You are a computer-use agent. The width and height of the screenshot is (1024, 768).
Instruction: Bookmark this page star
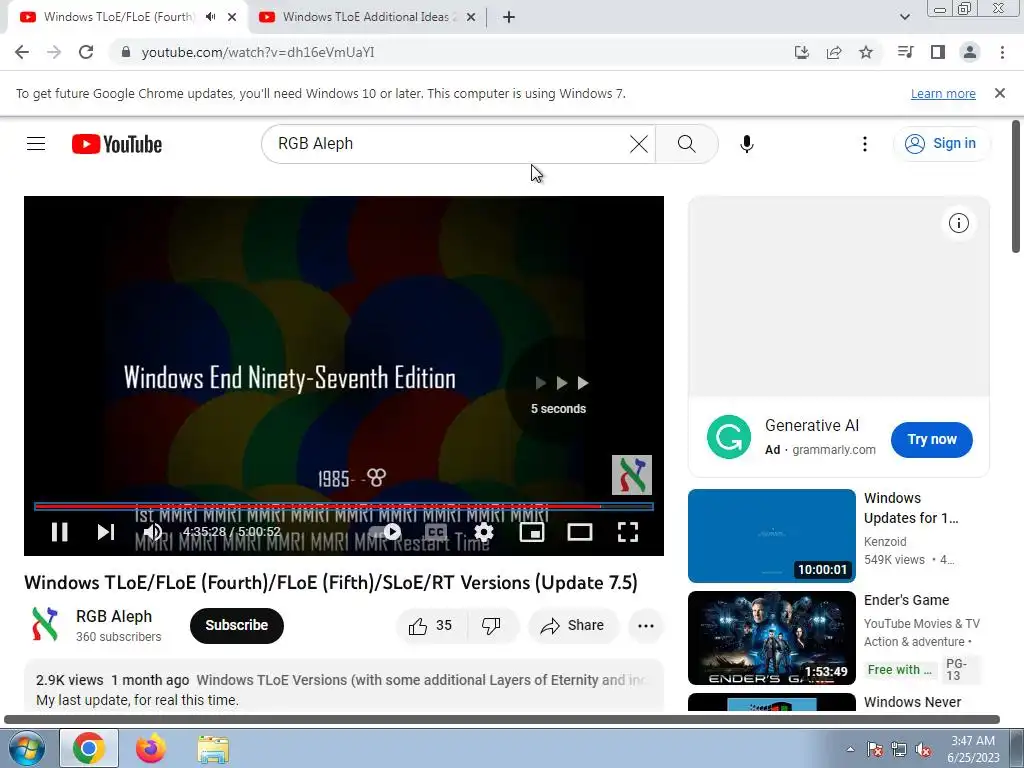(x=866, y=52)
